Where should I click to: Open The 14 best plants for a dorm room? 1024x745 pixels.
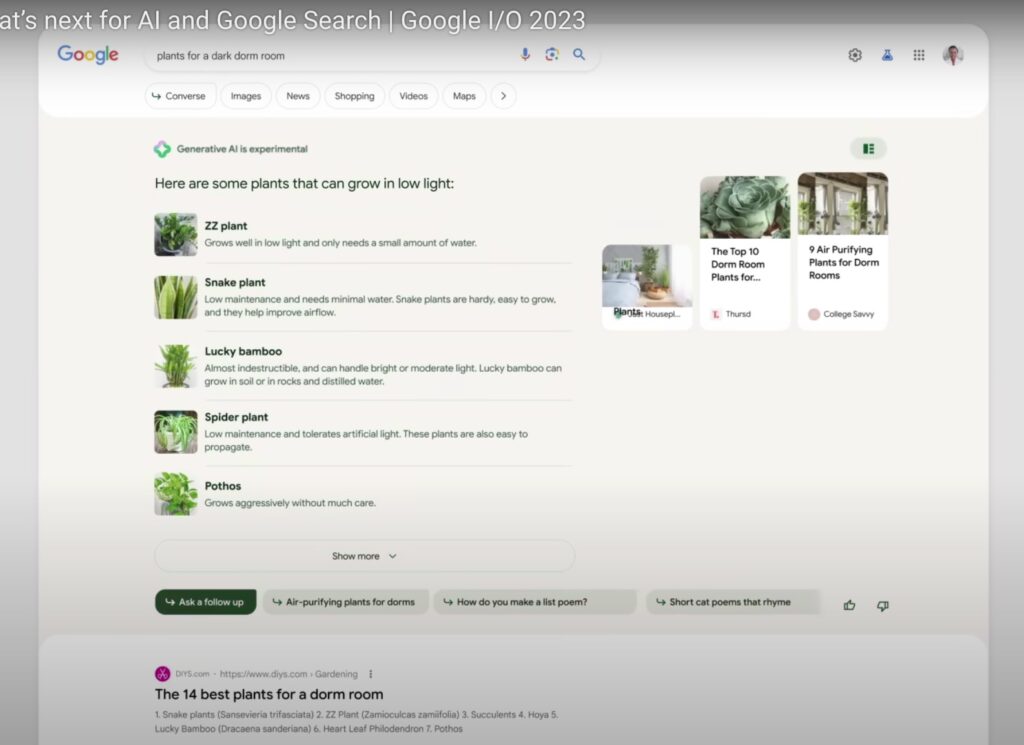coord(269,694)
